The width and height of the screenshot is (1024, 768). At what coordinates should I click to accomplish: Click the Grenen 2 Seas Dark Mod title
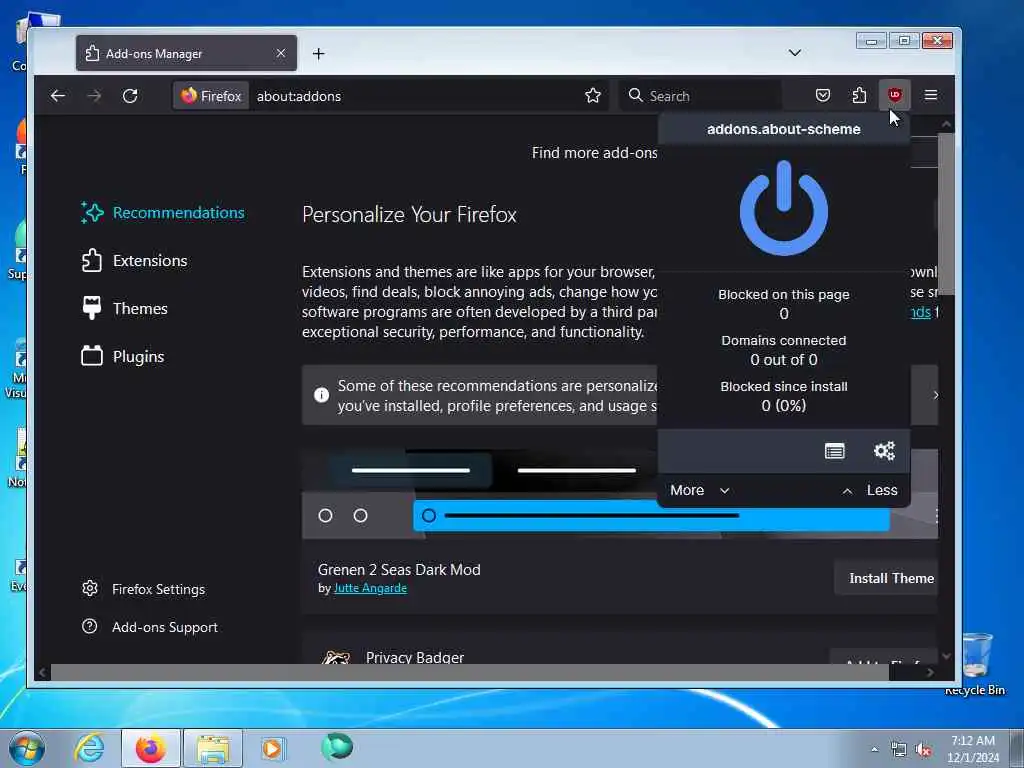[399, 569]
